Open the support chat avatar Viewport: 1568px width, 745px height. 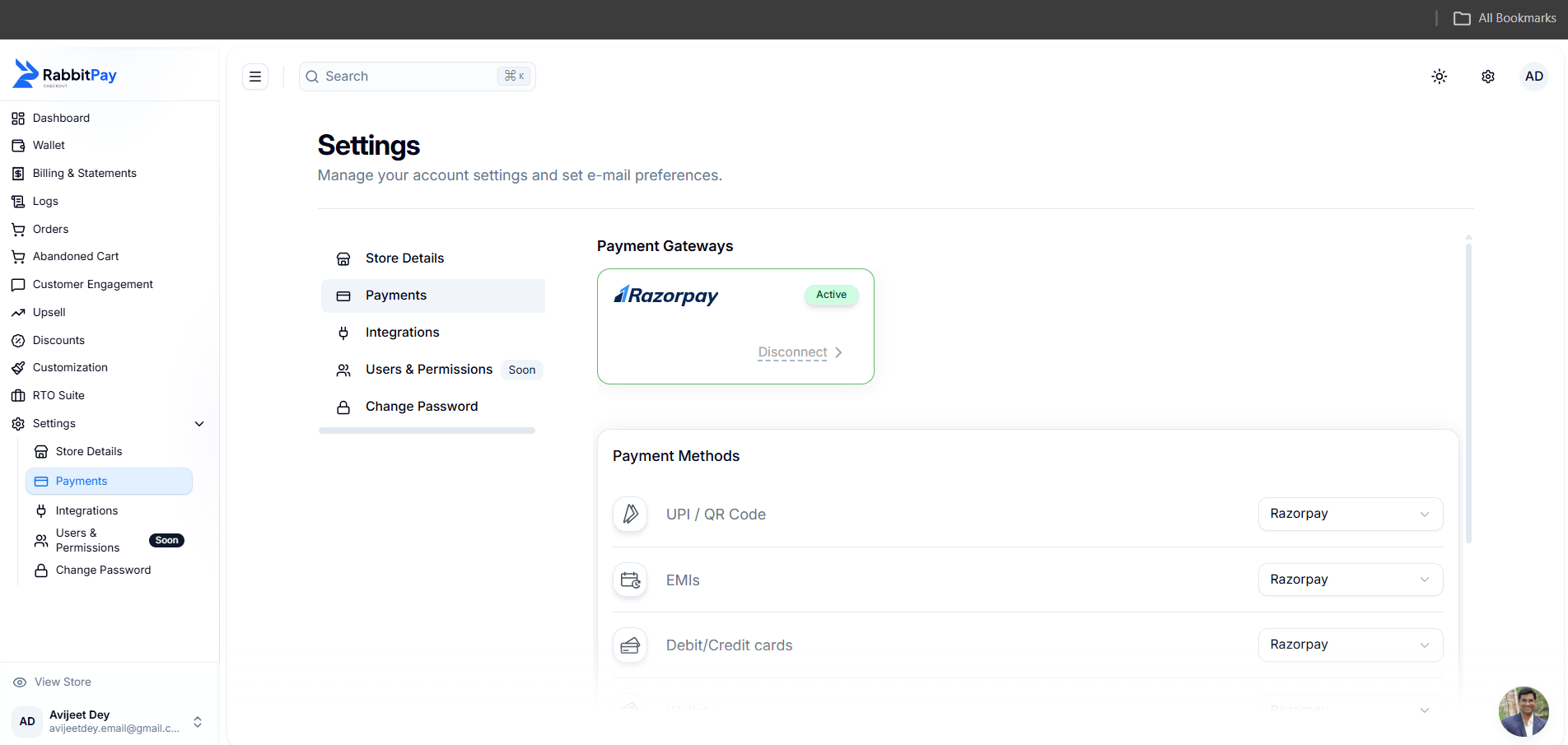point(1524,711)
